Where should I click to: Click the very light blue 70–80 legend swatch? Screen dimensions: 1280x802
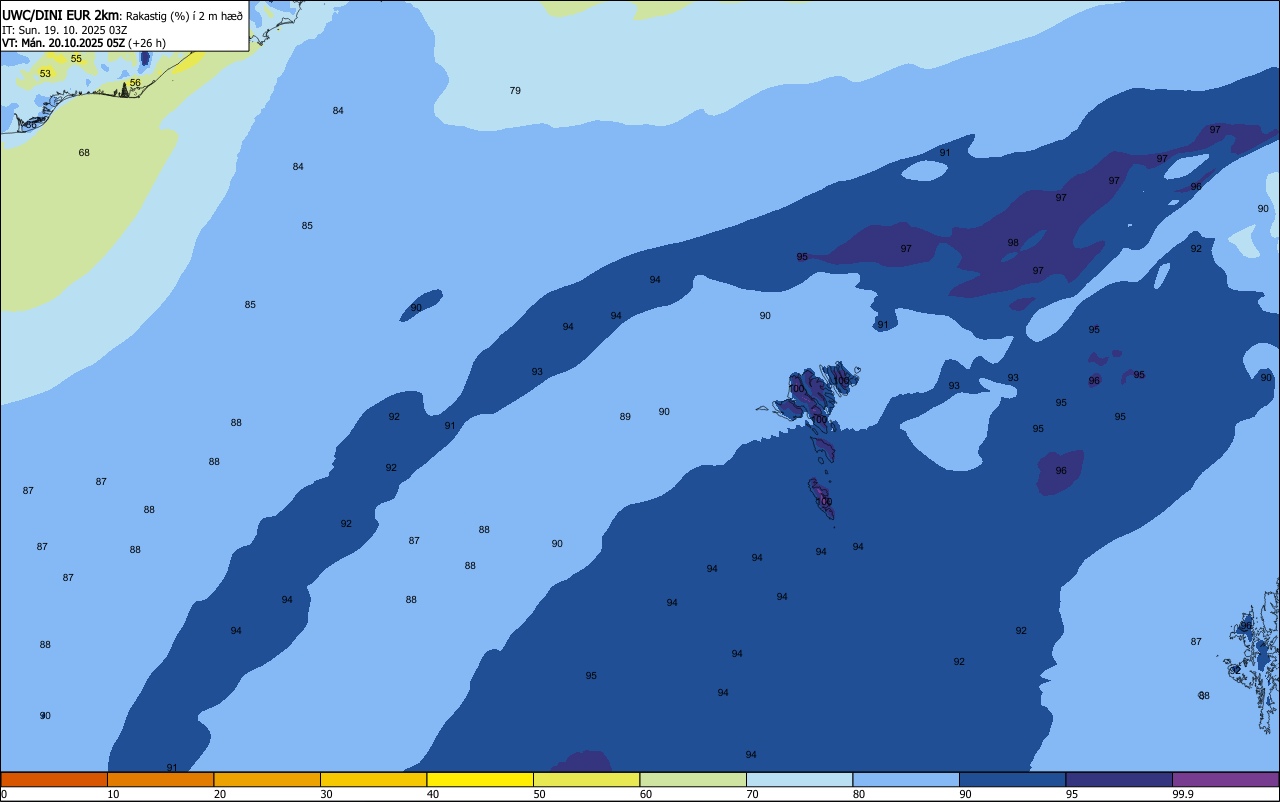[799, 779]
